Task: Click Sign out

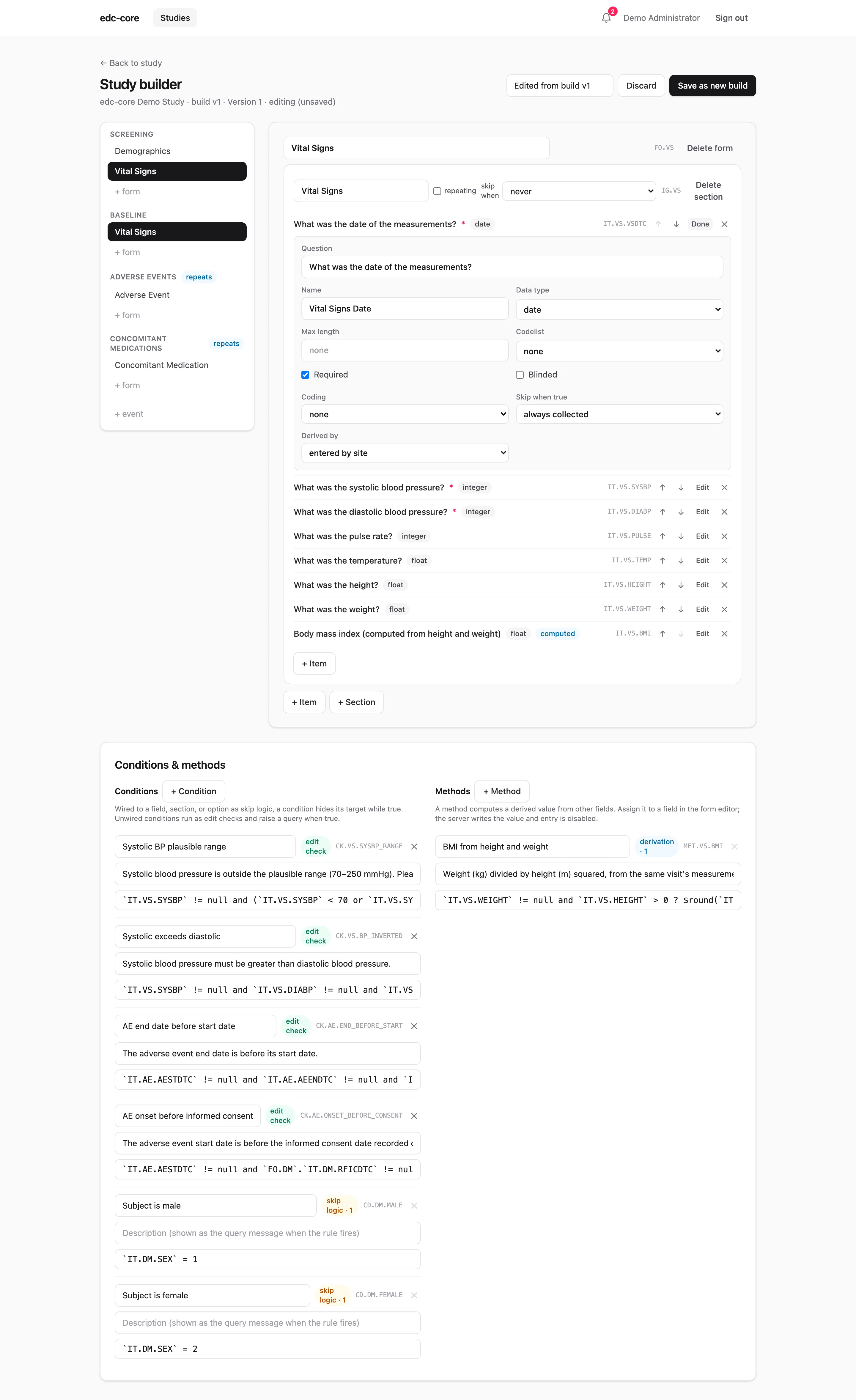Action: (731, 18)
